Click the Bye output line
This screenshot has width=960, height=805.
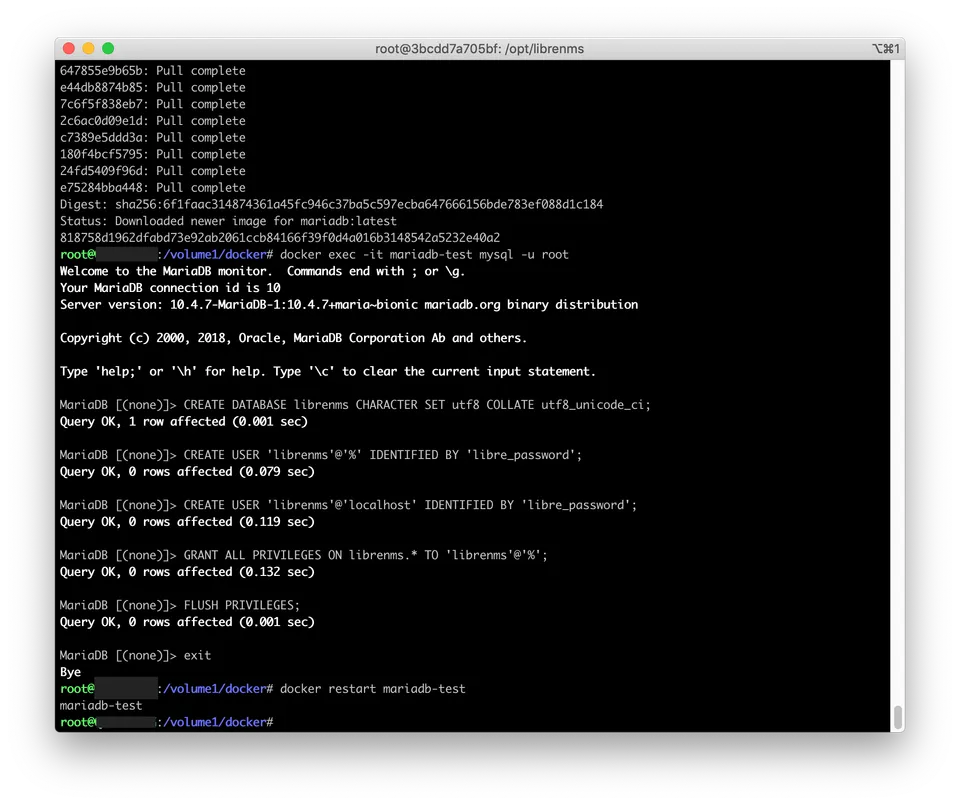coord(70,672)
